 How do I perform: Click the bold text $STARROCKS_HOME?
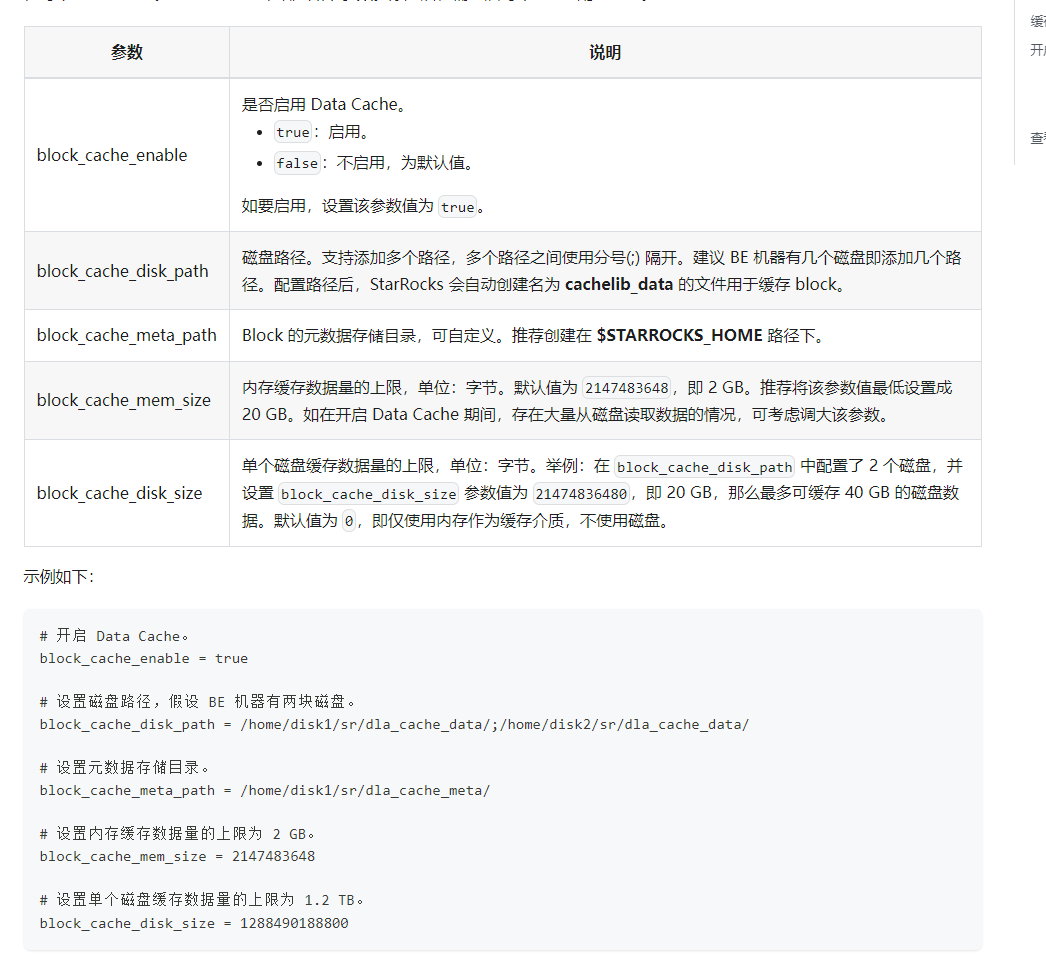coord(679,335)
